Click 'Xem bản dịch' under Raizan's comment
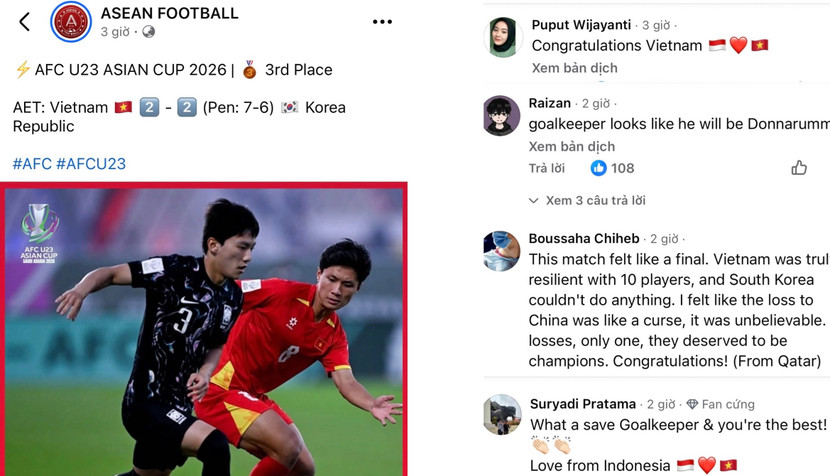This screenshot has height=476, width=830. [572, 147]
